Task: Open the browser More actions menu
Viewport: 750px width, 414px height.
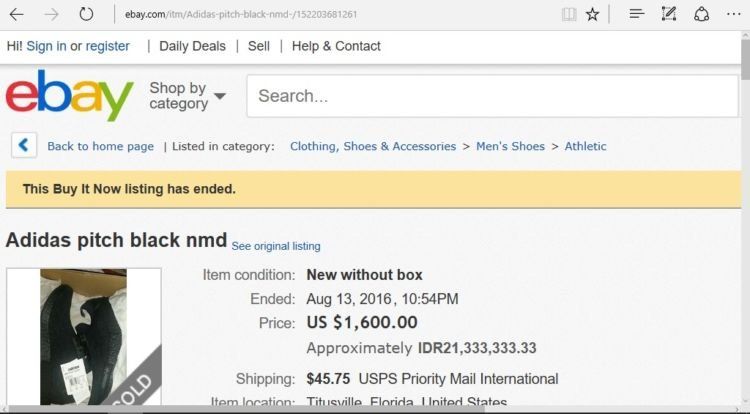Action: pos(733,14)
